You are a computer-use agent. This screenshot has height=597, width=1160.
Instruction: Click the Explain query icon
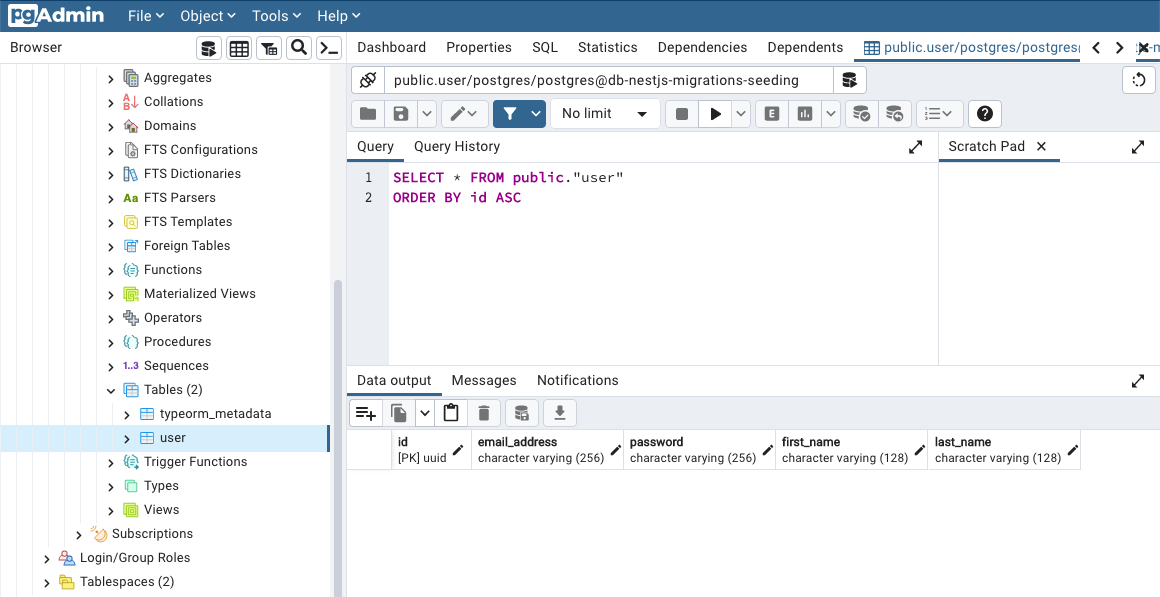pyautogui.click(x=771, y=113)
